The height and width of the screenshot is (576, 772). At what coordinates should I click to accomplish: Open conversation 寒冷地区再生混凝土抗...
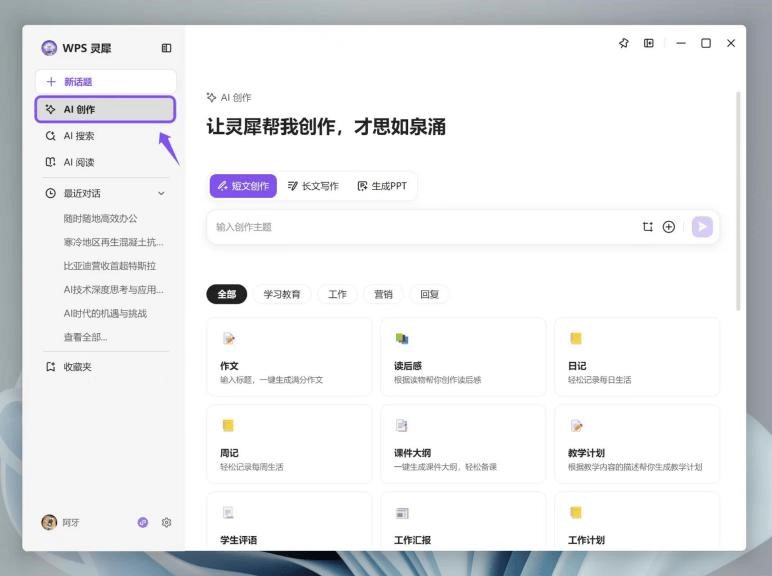[x=113, y=242]
